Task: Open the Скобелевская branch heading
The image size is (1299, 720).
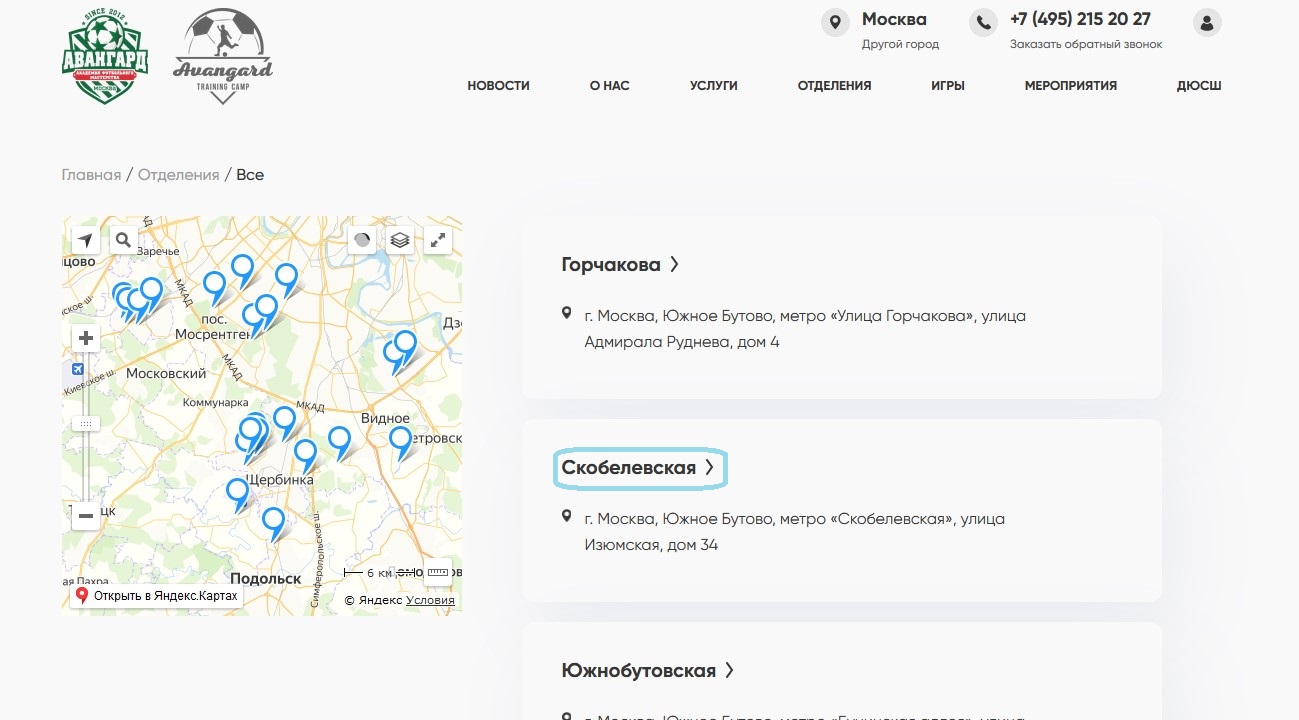Action: 638,468
